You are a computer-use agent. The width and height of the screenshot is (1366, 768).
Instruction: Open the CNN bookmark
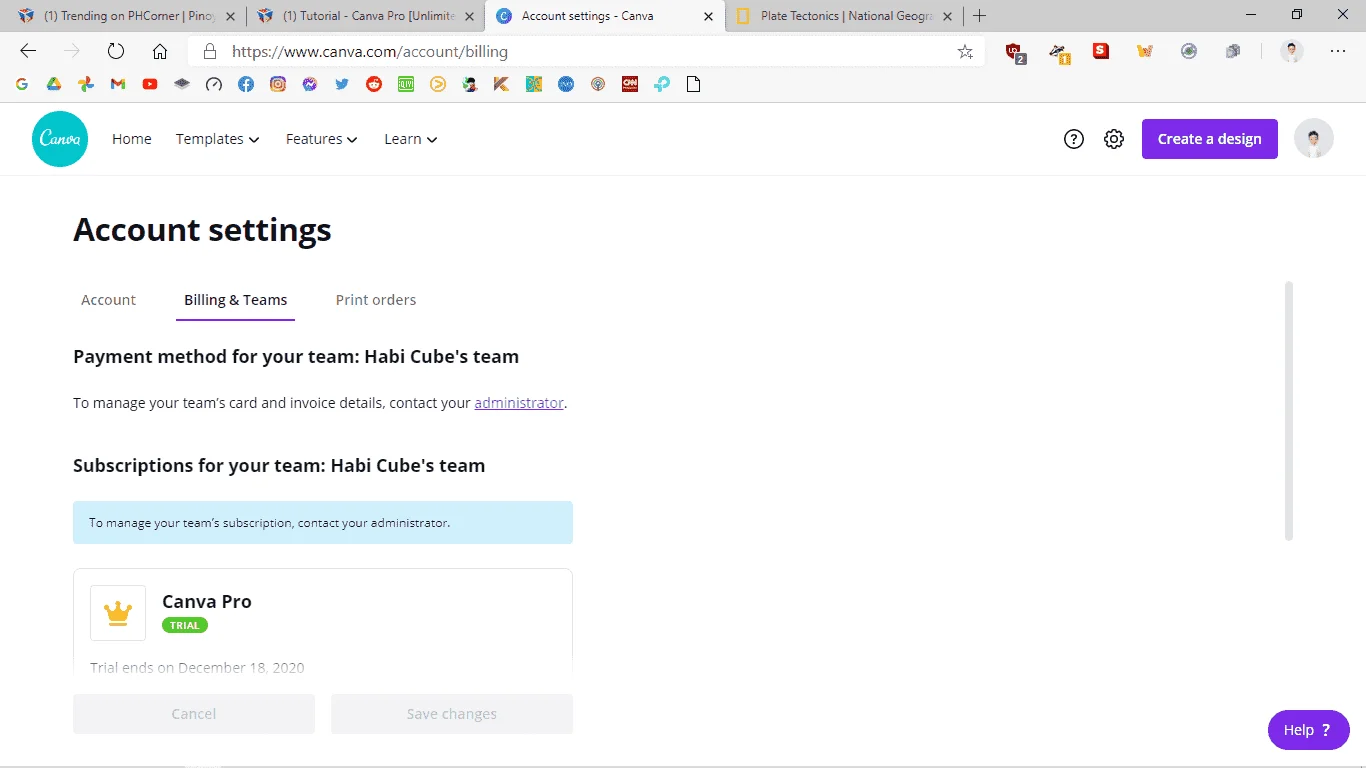point(630,85)
